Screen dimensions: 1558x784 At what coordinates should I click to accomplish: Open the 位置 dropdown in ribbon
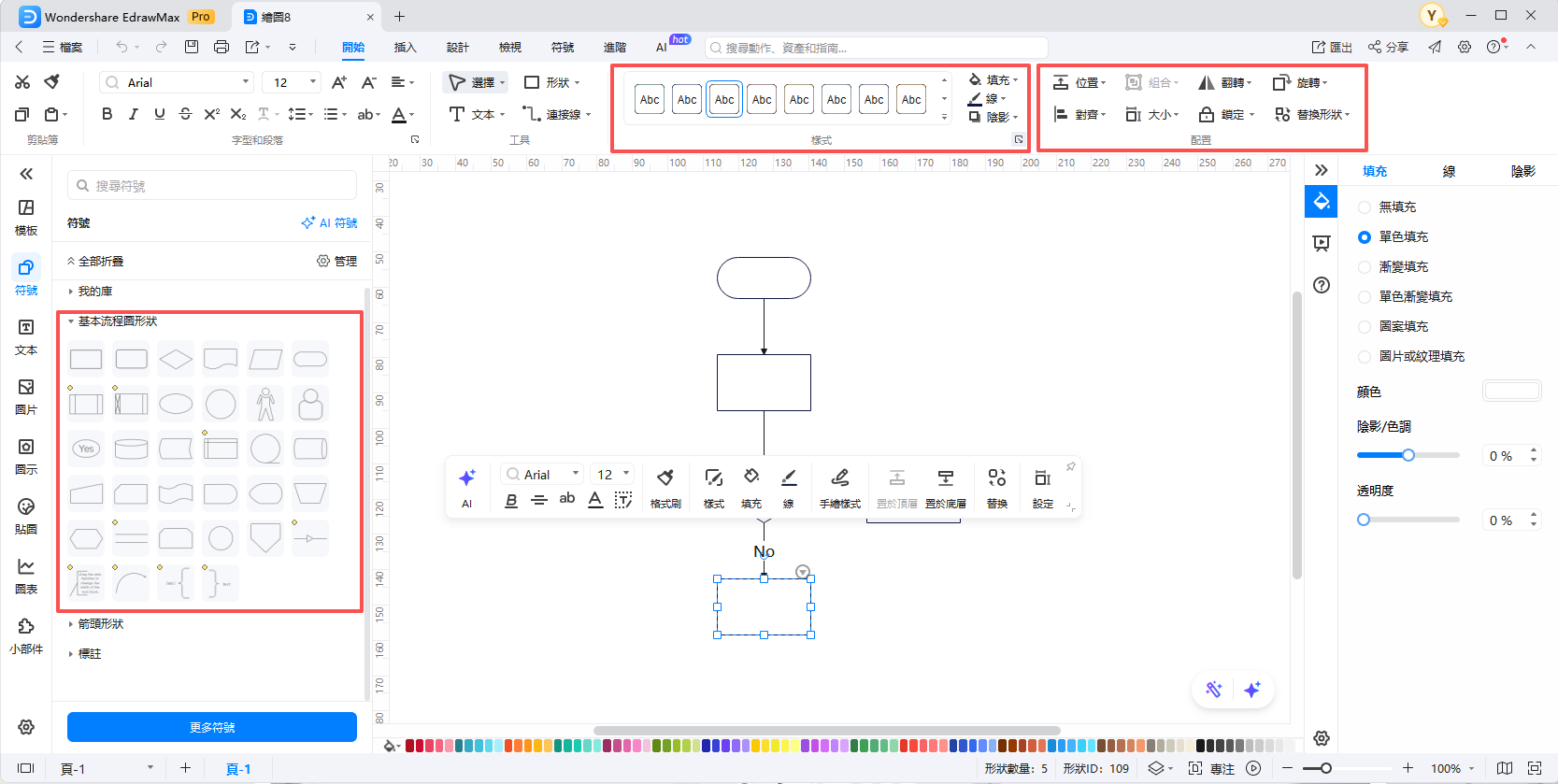coord(1079,82)
